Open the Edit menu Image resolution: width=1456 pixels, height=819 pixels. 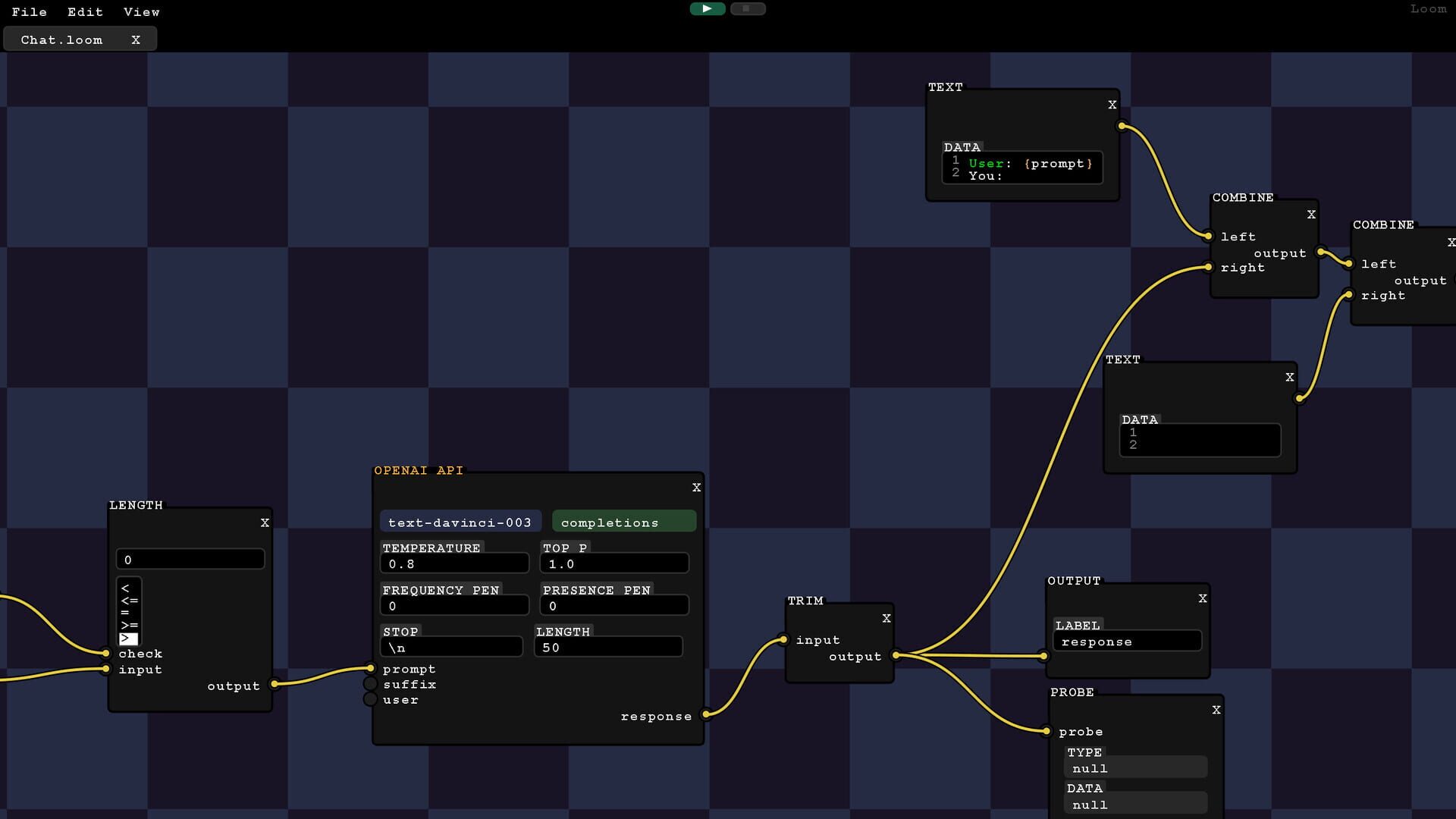click(x=85, y=12)
